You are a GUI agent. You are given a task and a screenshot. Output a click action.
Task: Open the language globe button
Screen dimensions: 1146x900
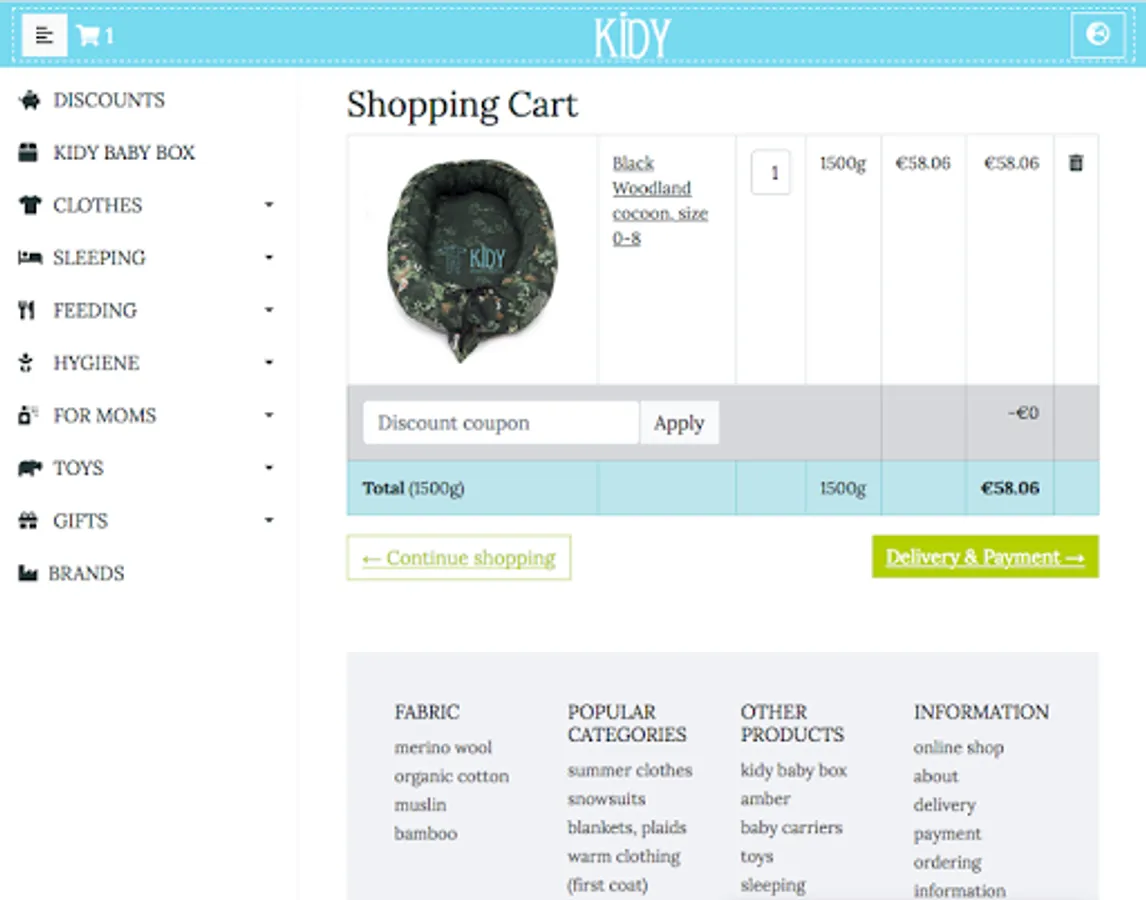point(1097,34)
